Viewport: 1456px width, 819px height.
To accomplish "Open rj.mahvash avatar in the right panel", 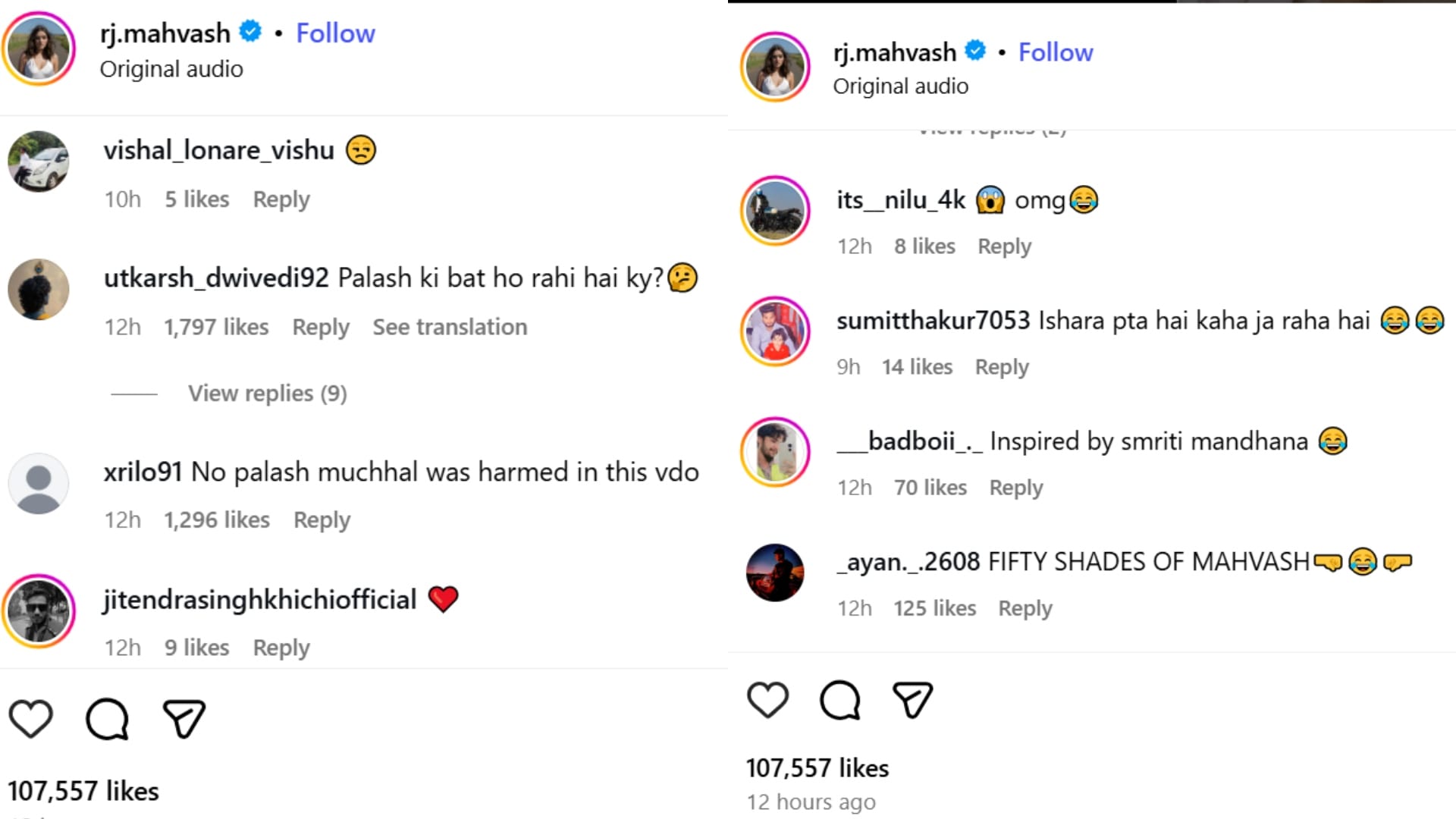I will pyautogui.click(x=775, y=67).
